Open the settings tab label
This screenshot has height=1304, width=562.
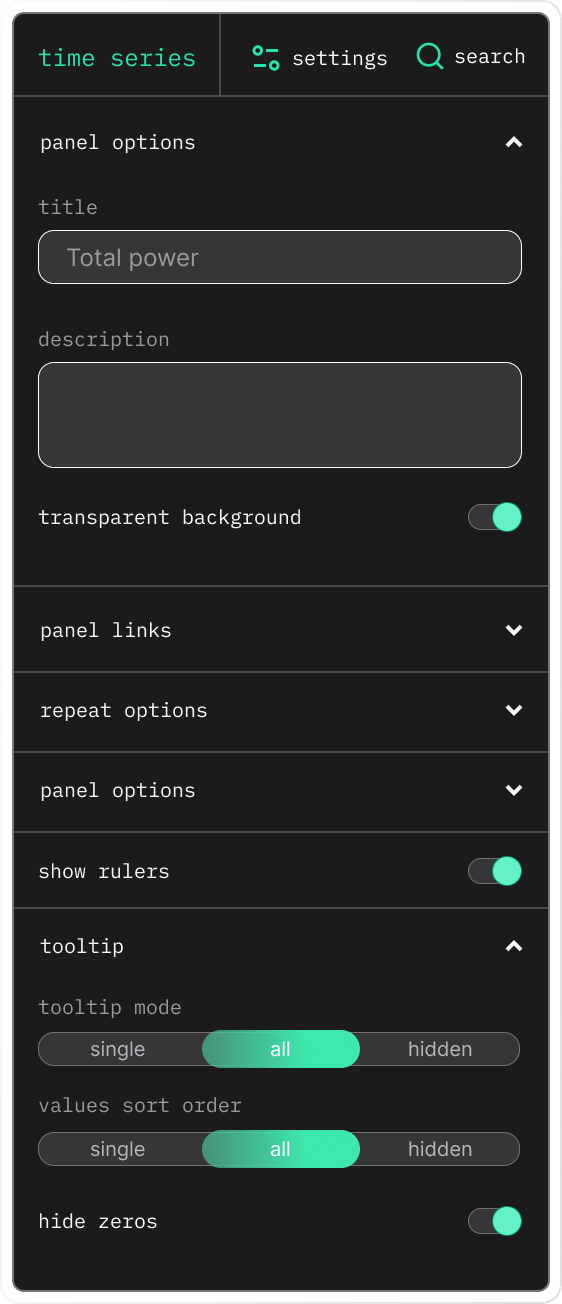340,58
